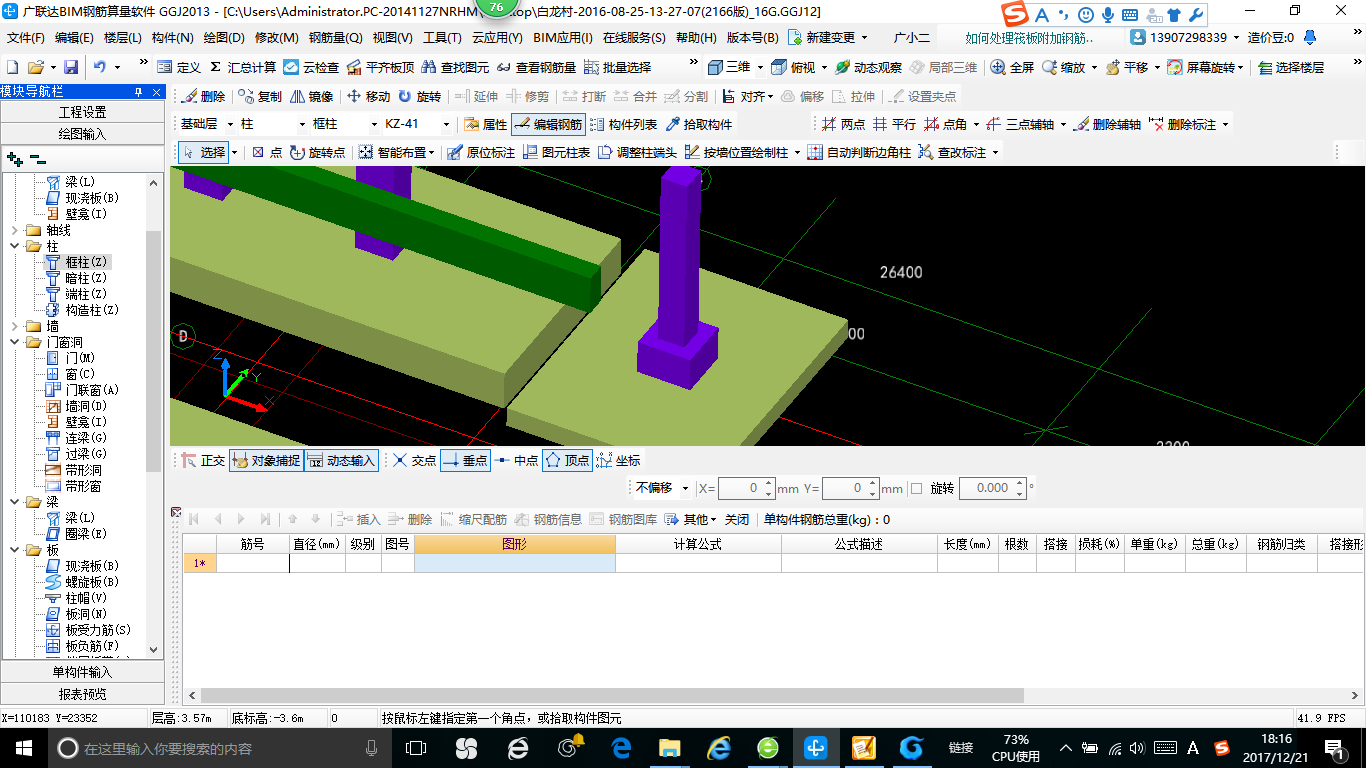Open the 帮助(H) menu

pos(696,38)
